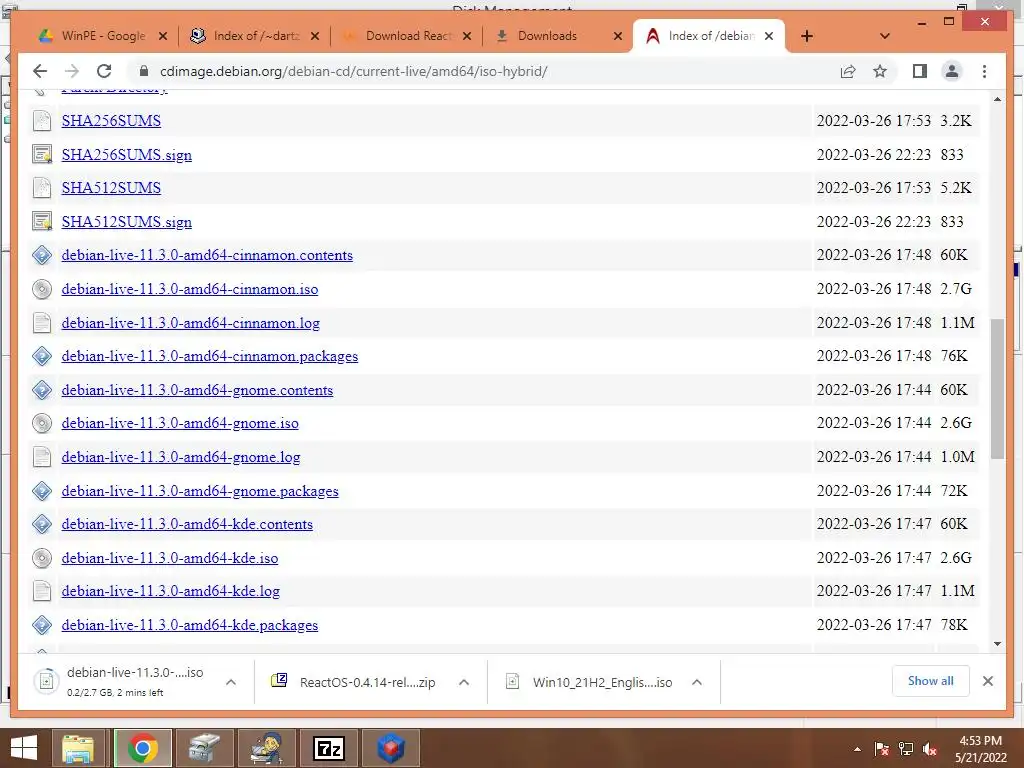Click the action center flag tray icon
Viewport: 1024px width, 768px height.
click(x=882, y=749)
